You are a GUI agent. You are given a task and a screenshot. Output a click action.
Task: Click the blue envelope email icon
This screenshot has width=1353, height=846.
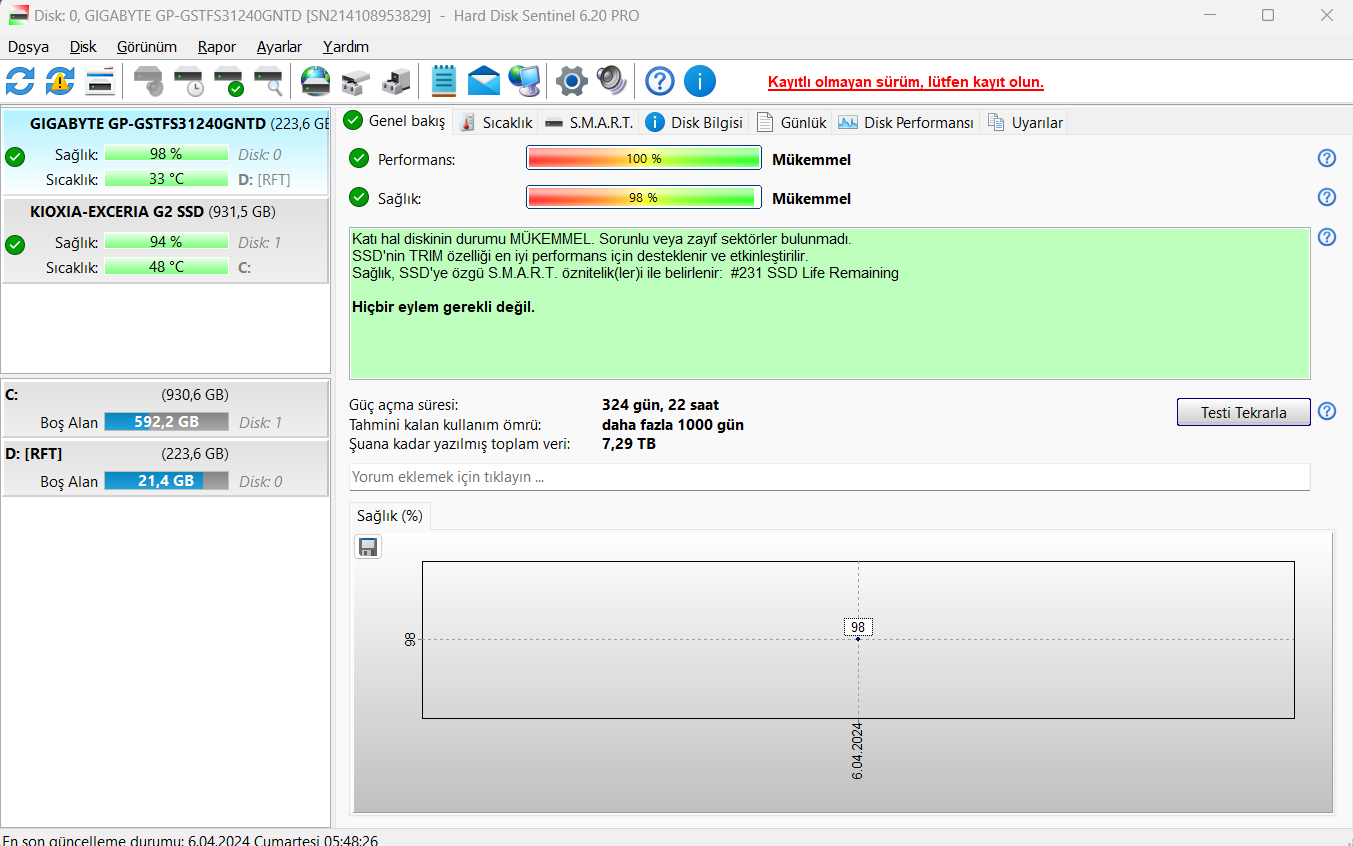click(484, 81)
